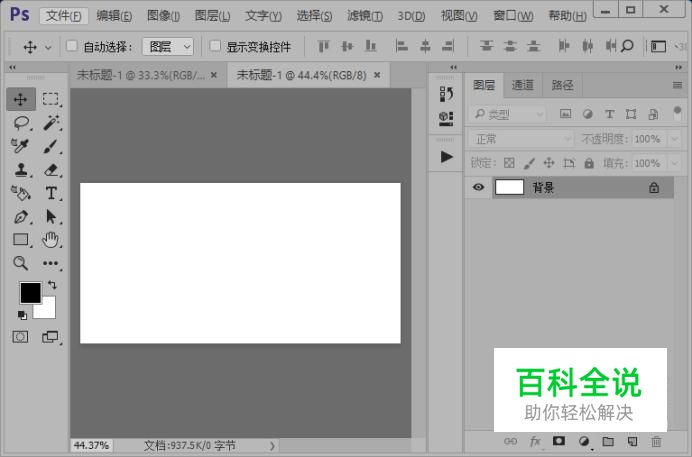Swap foreground and background colors
The height and width of the screenshot is (457, 692).
52,285
